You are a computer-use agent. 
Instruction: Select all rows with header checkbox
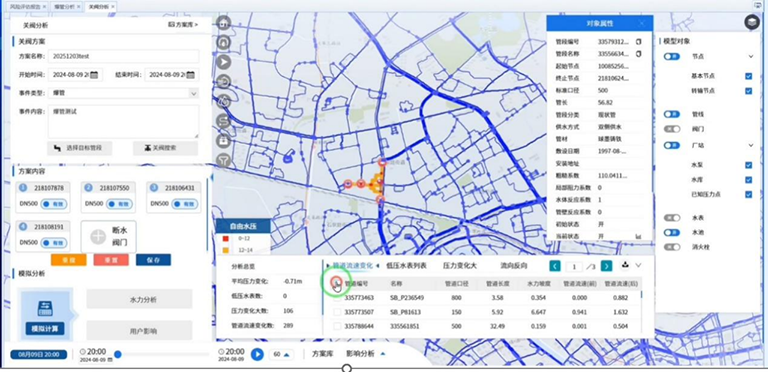tap(336, 282)
